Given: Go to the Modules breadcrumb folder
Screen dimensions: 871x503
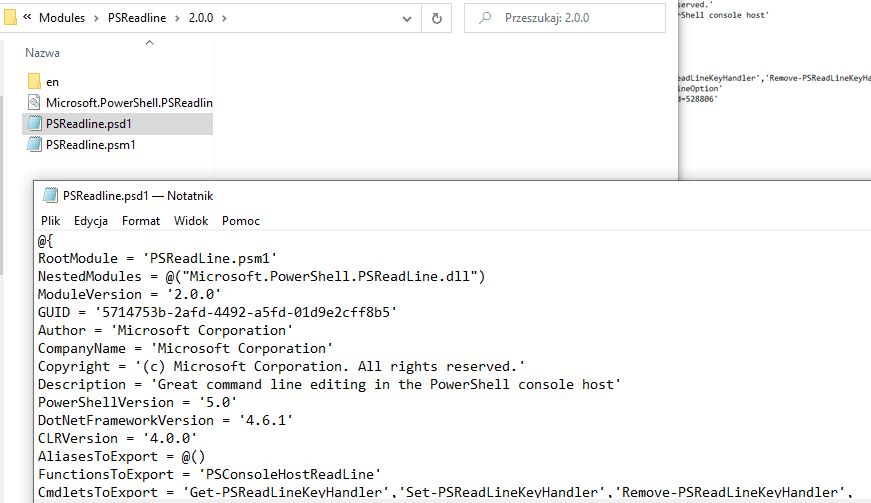Looking at the screenshot, I should coord(62,18).
